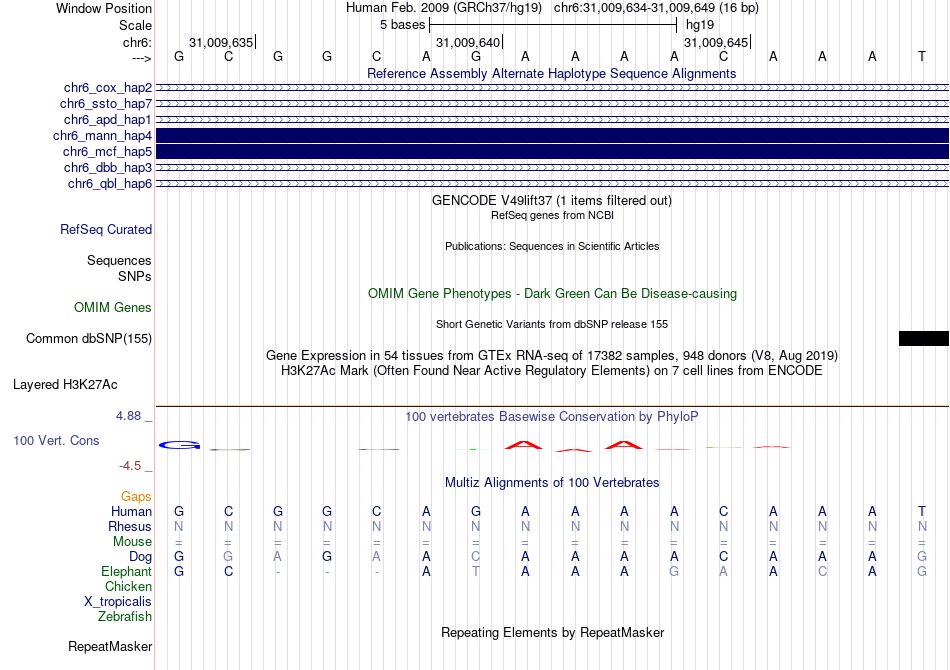Open Repeating Elements by RepeatMasker title
The width and height of the screenshot is (950, 670).
(553, 632)
